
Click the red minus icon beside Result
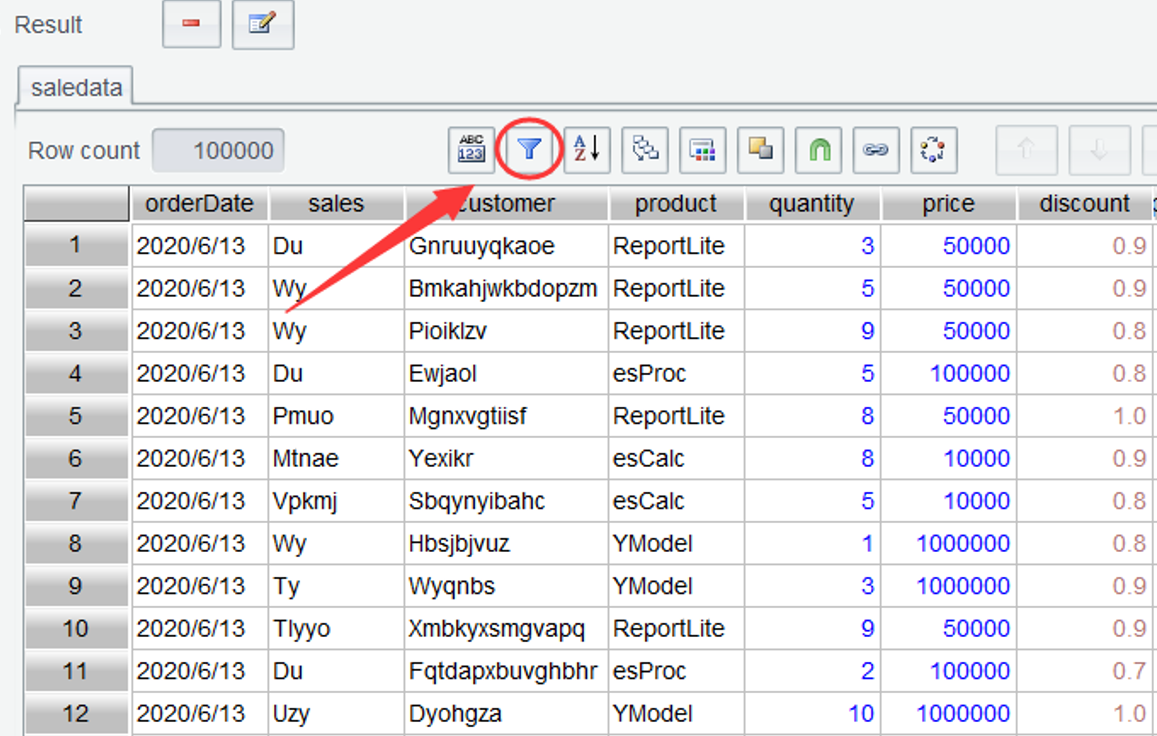click(191, 24)
